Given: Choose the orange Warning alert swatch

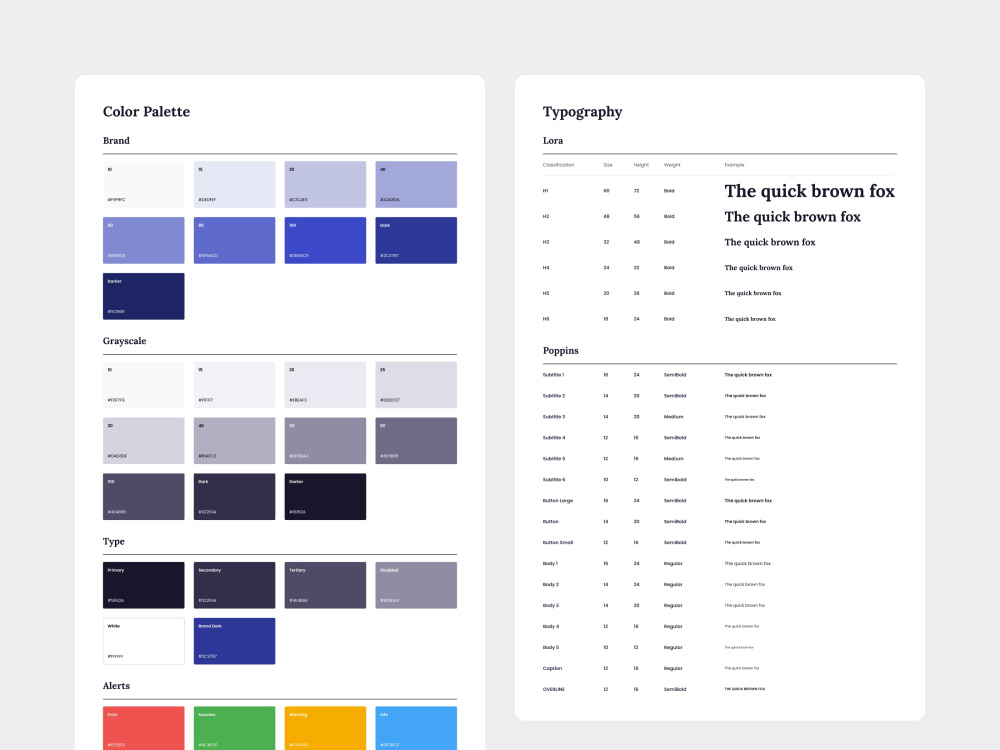Looking at the screenshot, I should (325, 728).
